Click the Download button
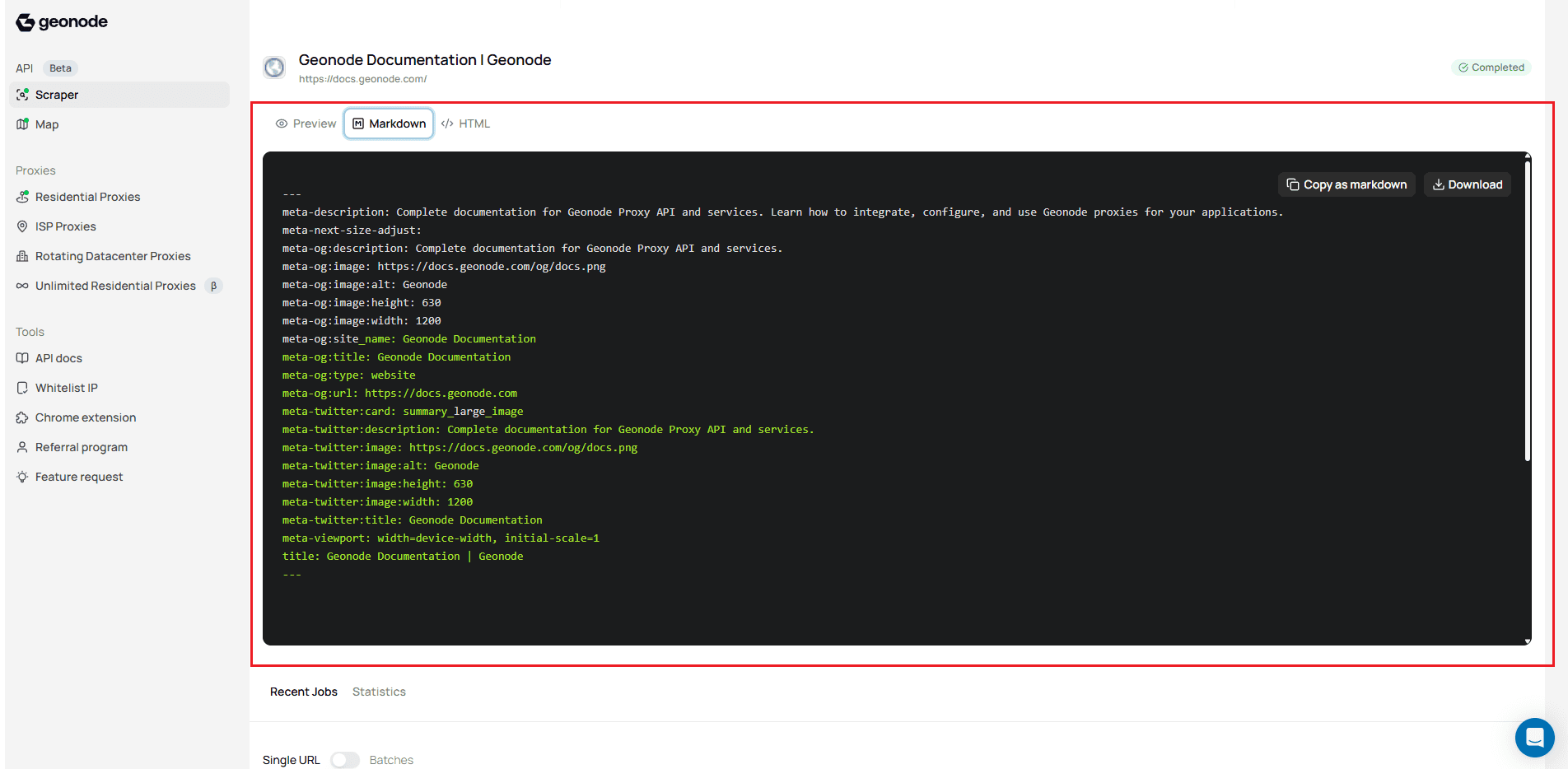Image resolution: width=1568 pixels, height=769 pixels. (x=1468, y=184)
